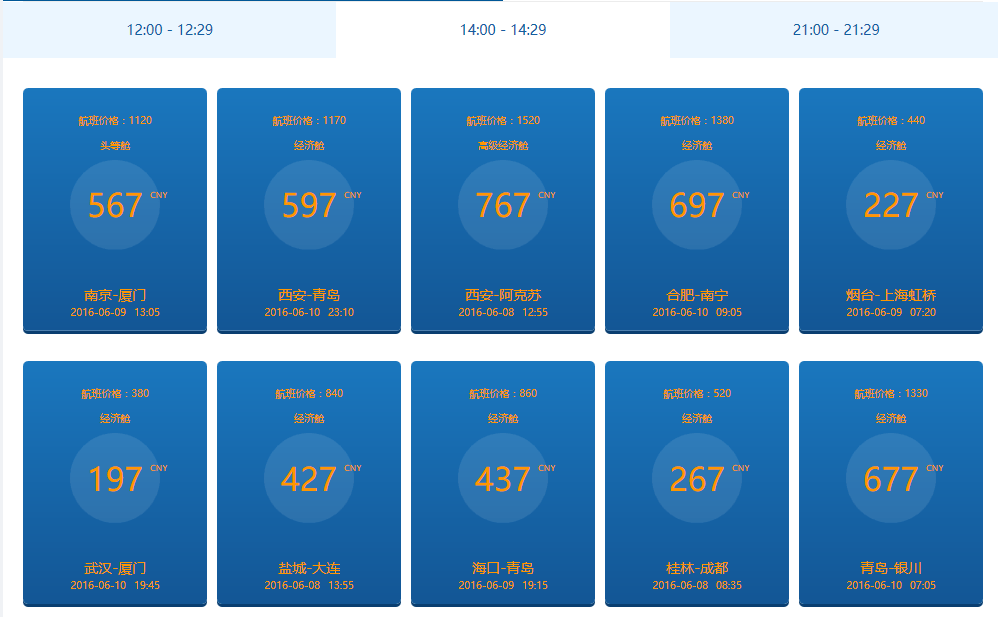The width and height of the screenshot is (998, 617).
Task: Click the 桂林-成都 route name
Action: pos(697,568)
